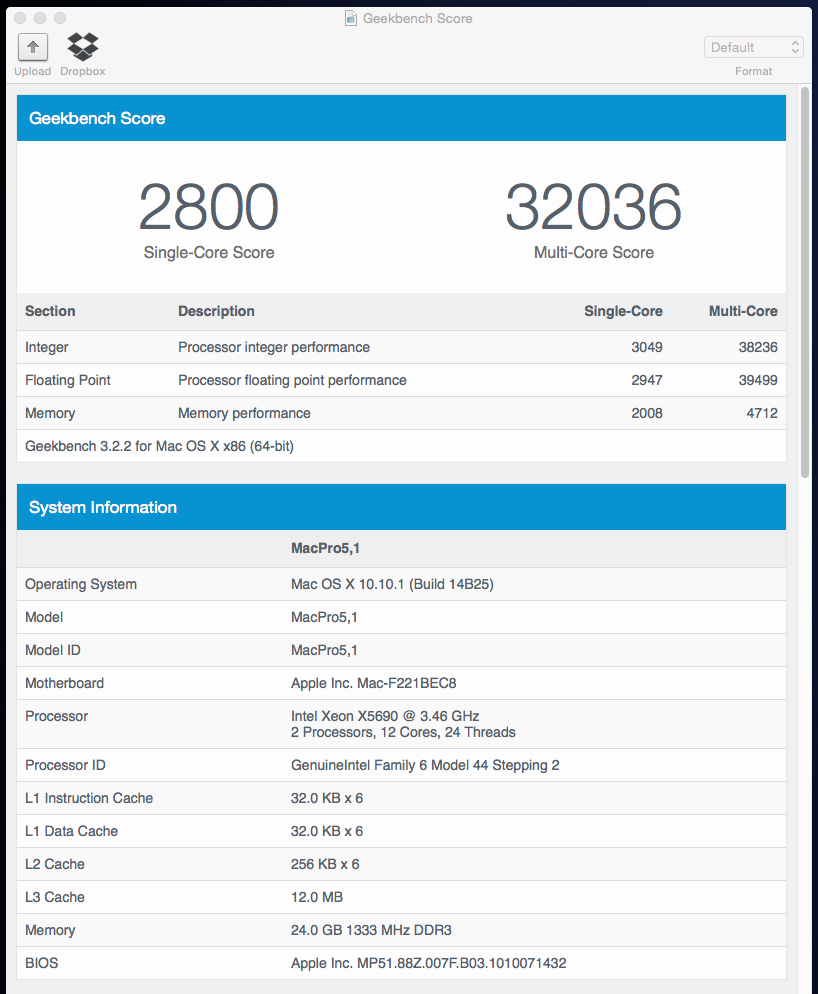This screenshot has width=818, height=994.
Task: Click the document icon in title bar
Action: [351, 18]
